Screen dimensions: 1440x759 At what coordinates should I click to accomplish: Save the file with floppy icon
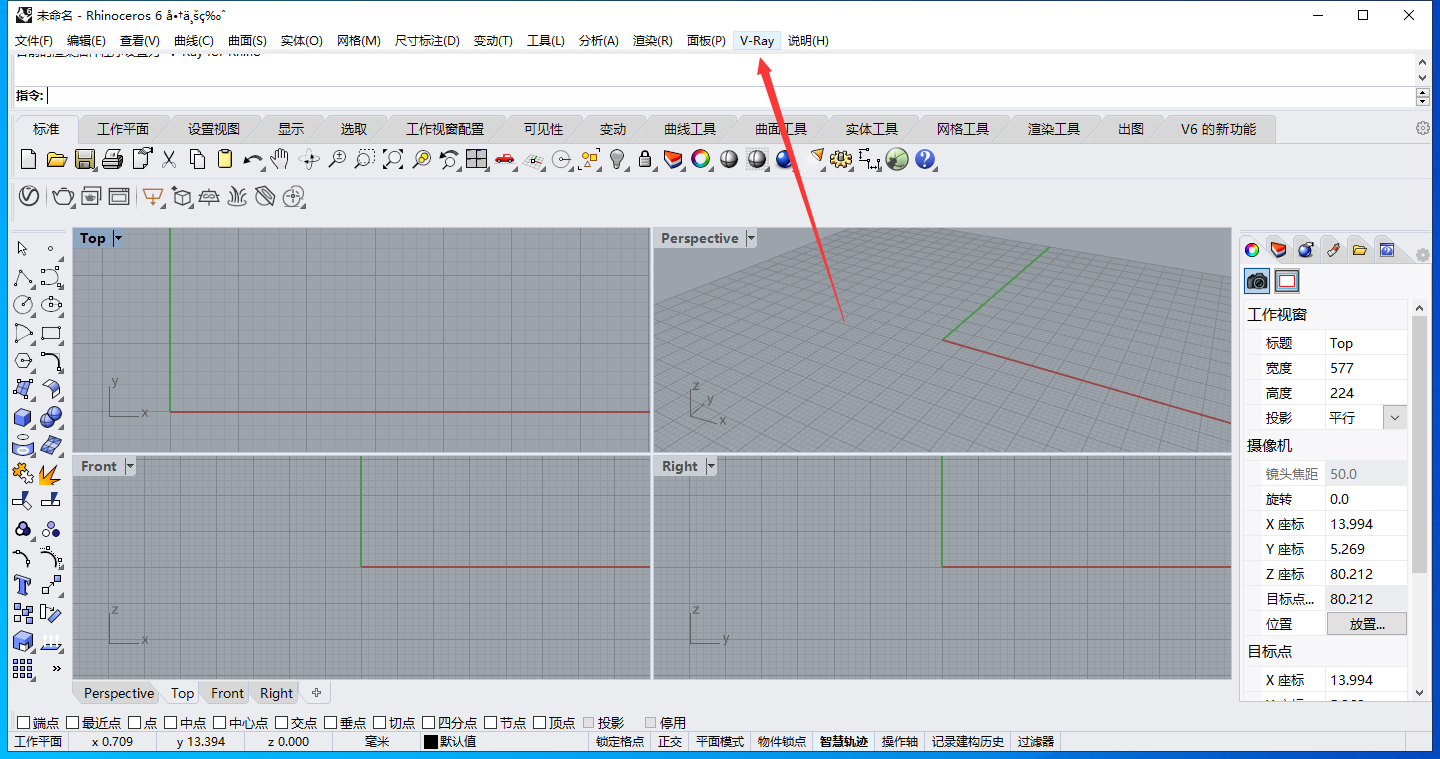click(84, 158)
